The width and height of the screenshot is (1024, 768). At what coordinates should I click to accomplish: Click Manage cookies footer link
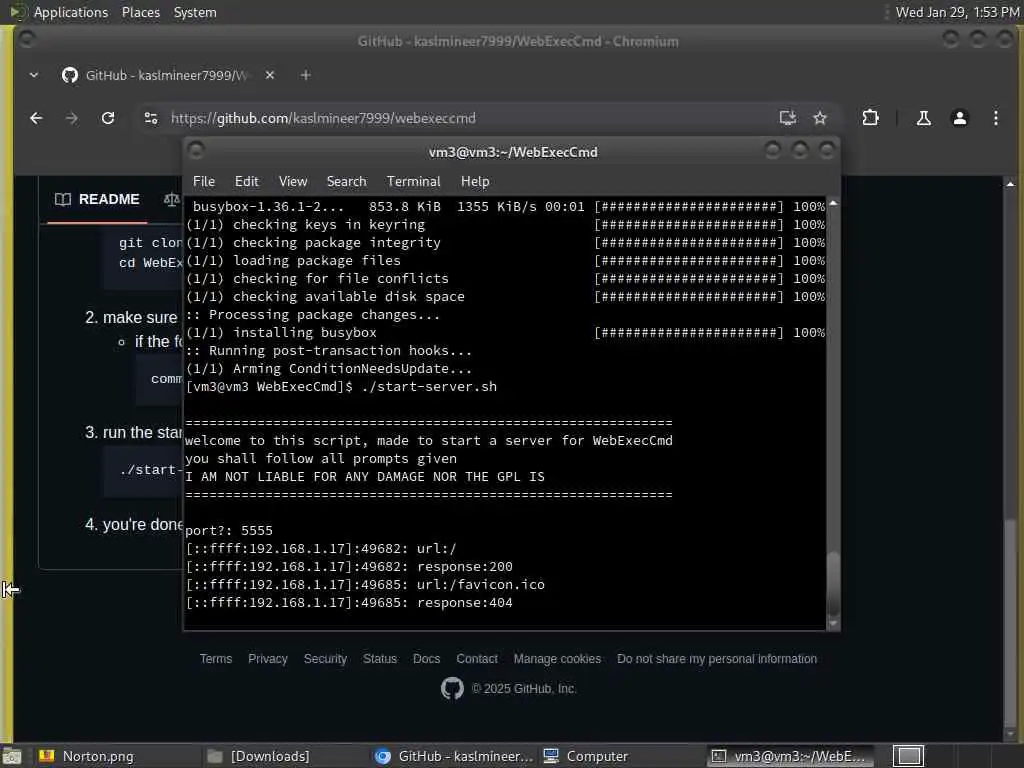point(557,659)
